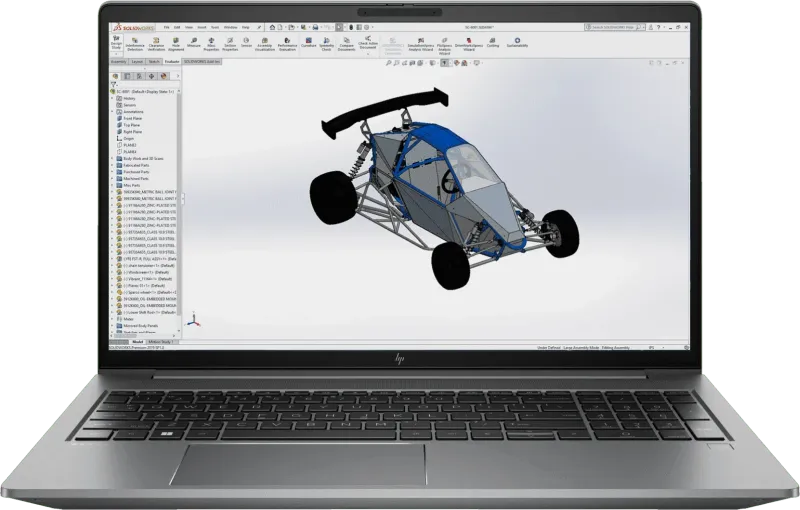Toggle Curvature display
The height and width of the screenshot is (510, 800).
[308, 43]
